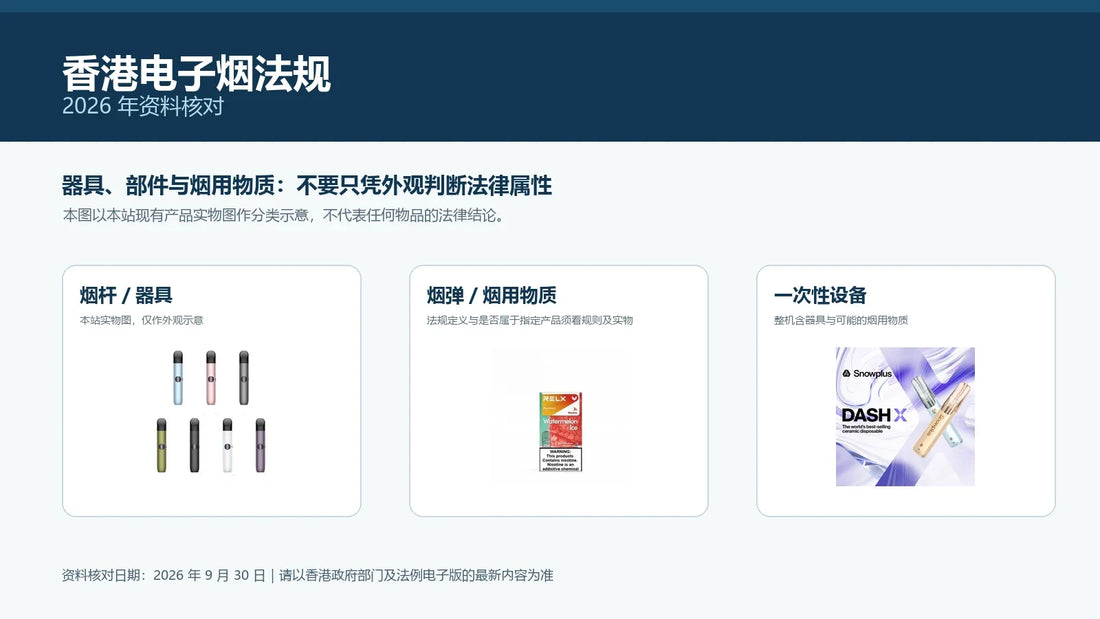Click the 烟弹 / 烟用物质 card title

(x=492, y=295)
